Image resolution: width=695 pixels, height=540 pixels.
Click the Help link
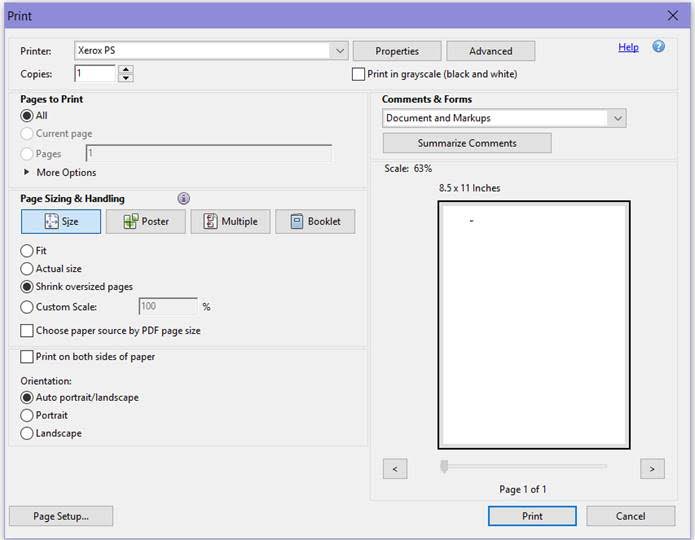pyautogui.click(x=628, y=47)
